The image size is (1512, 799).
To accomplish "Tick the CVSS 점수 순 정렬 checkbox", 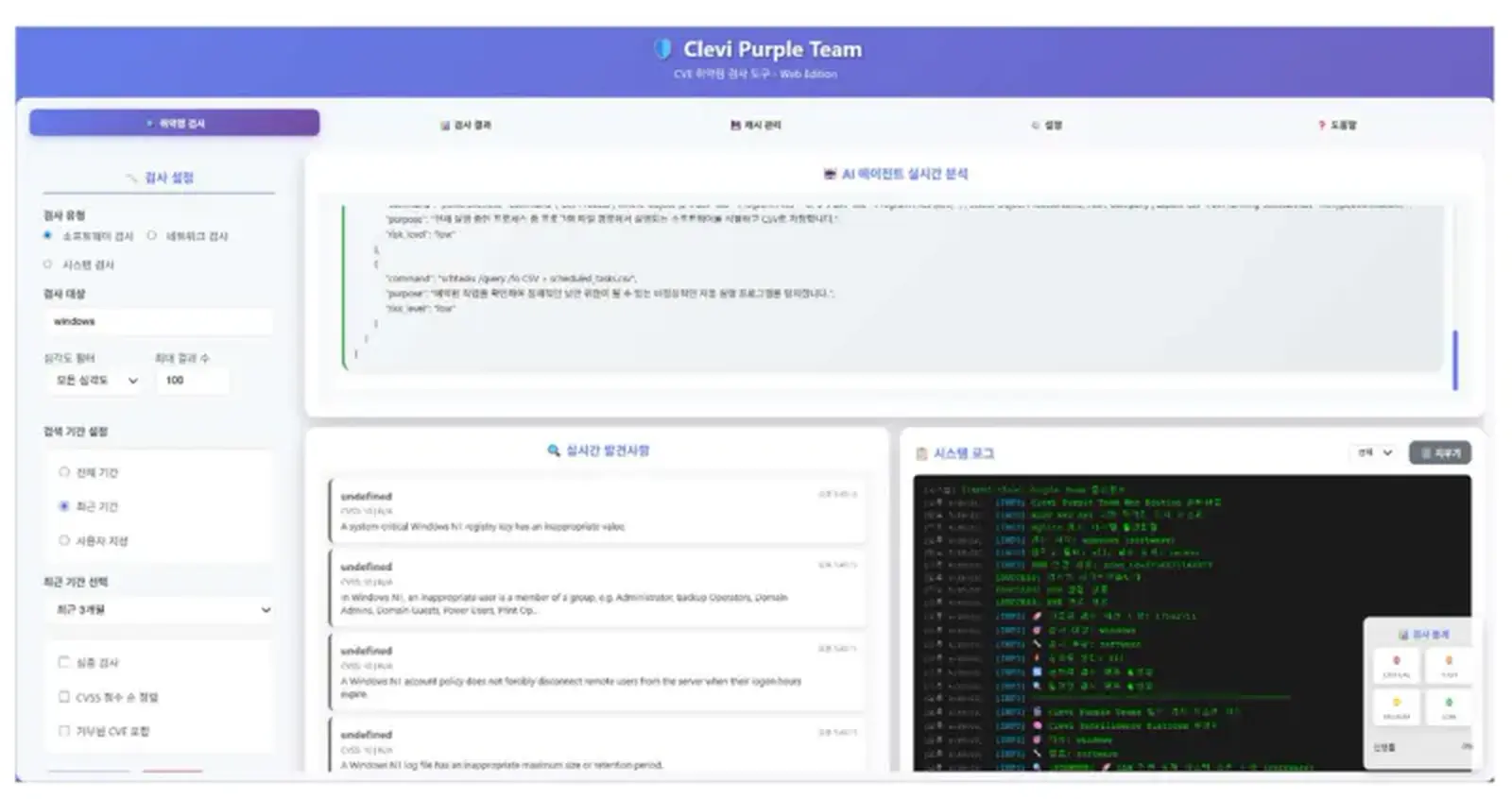I will click(x=64, y=697).
